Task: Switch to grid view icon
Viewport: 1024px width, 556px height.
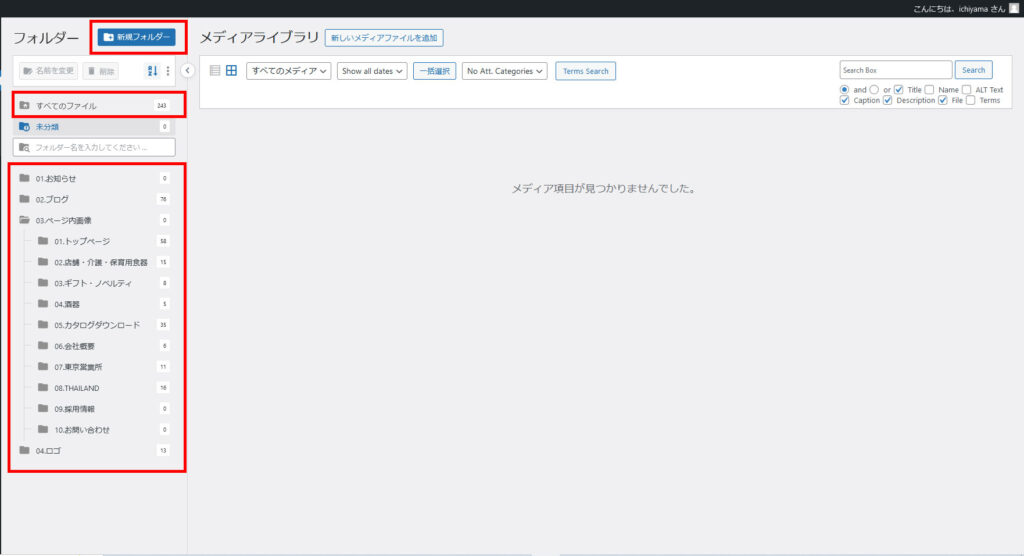Action: (x=231, y=71)
